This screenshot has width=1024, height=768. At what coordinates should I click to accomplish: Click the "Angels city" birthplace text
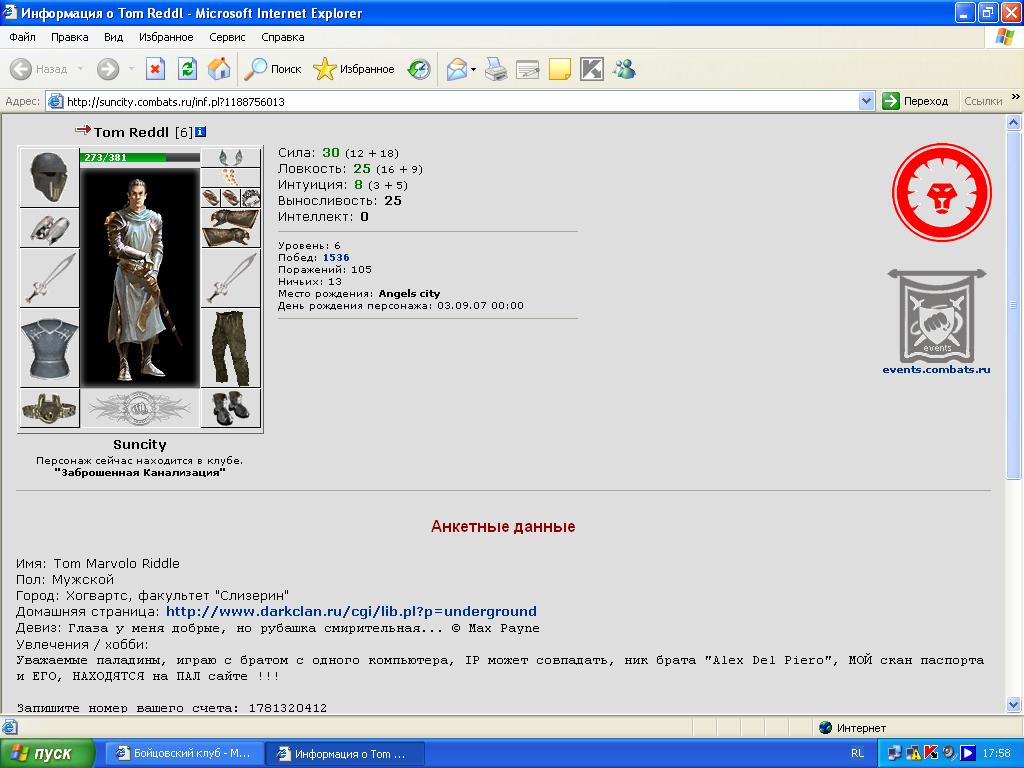409,294
